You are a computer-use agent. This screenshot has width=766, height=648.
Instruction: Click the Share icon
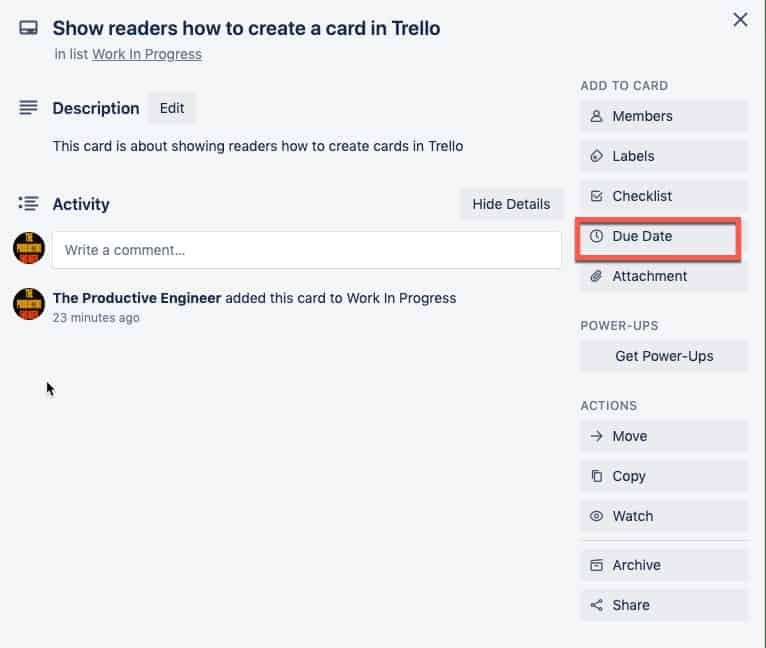(596, 605)
